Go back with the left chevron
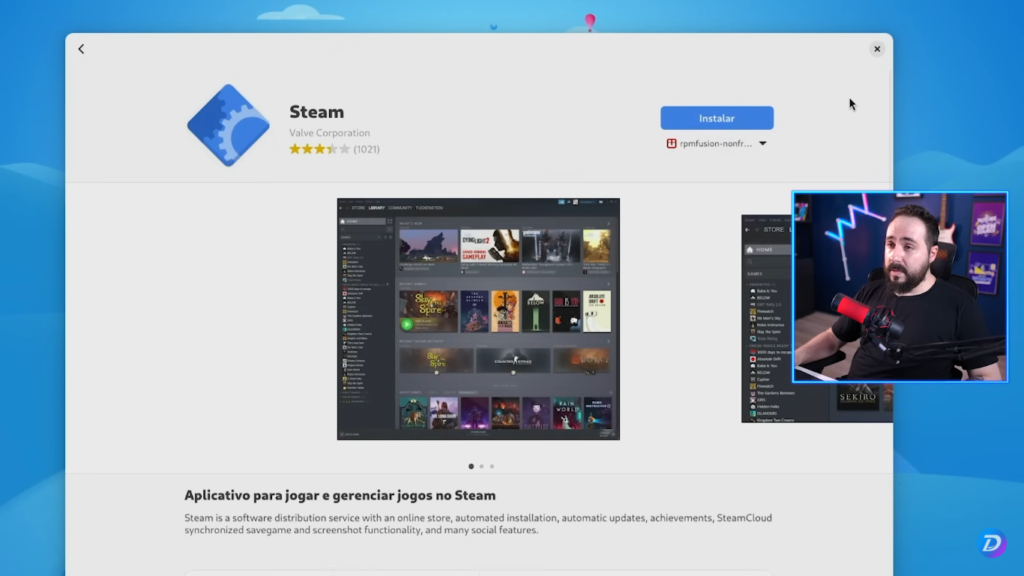Viewport: 1024px width, 576px height. pos(81,49)
